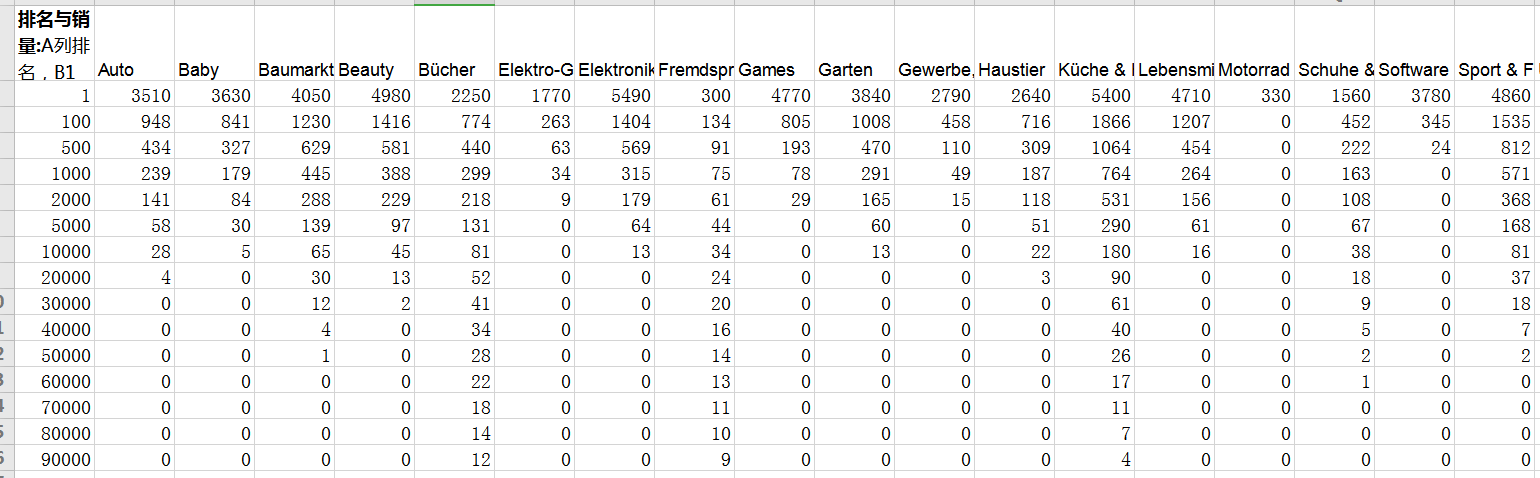Click the Motorrad header cell
This screenshot has width=1540, height=478.
tap(1254, 44)
